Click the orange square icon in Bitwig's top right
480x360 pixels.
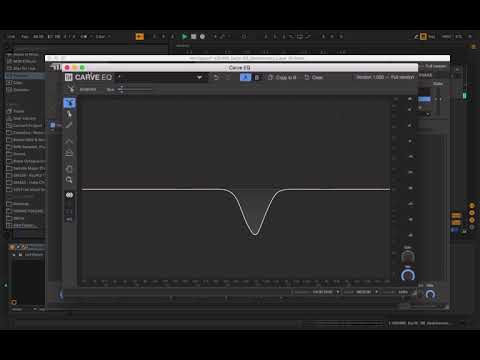point(423,36)
